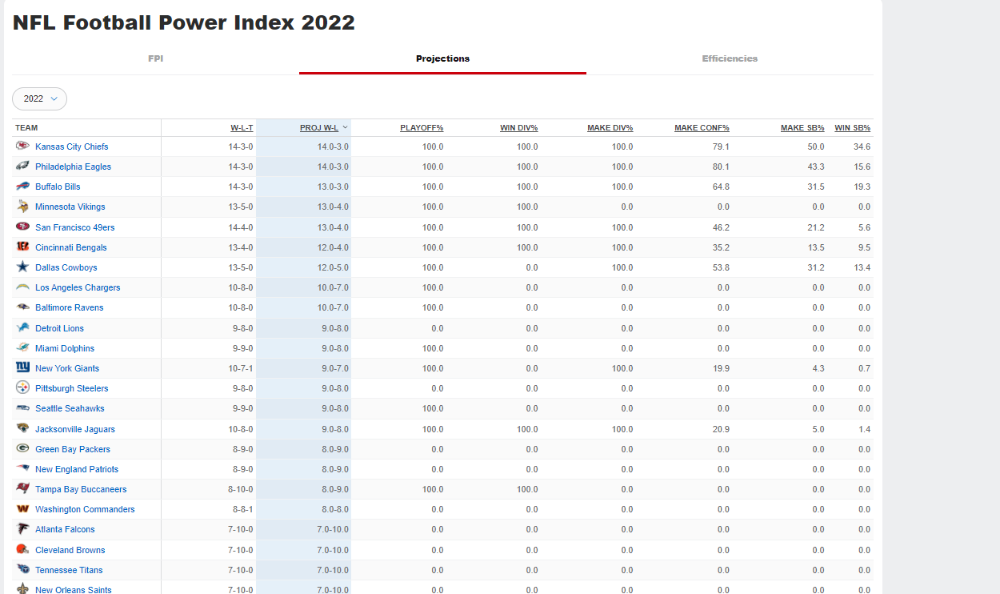Viewport: 1000px width, 594px height.
Task: Click the Pittsburgh Steelers logo icon
Action: [x=23, y=388]
